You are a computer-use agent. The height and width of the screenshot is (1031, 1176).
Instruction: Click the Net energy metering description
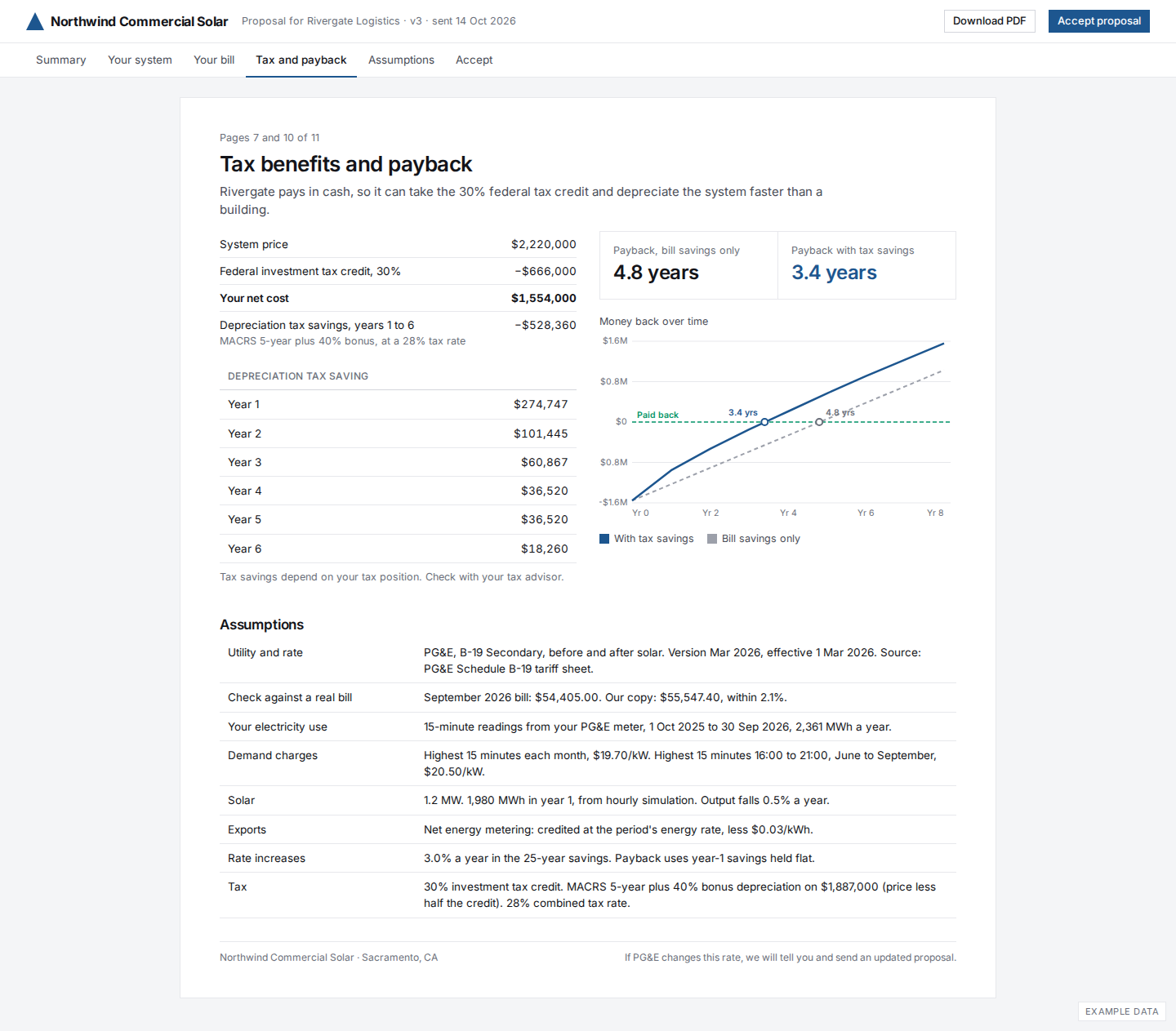pos(618,829)
